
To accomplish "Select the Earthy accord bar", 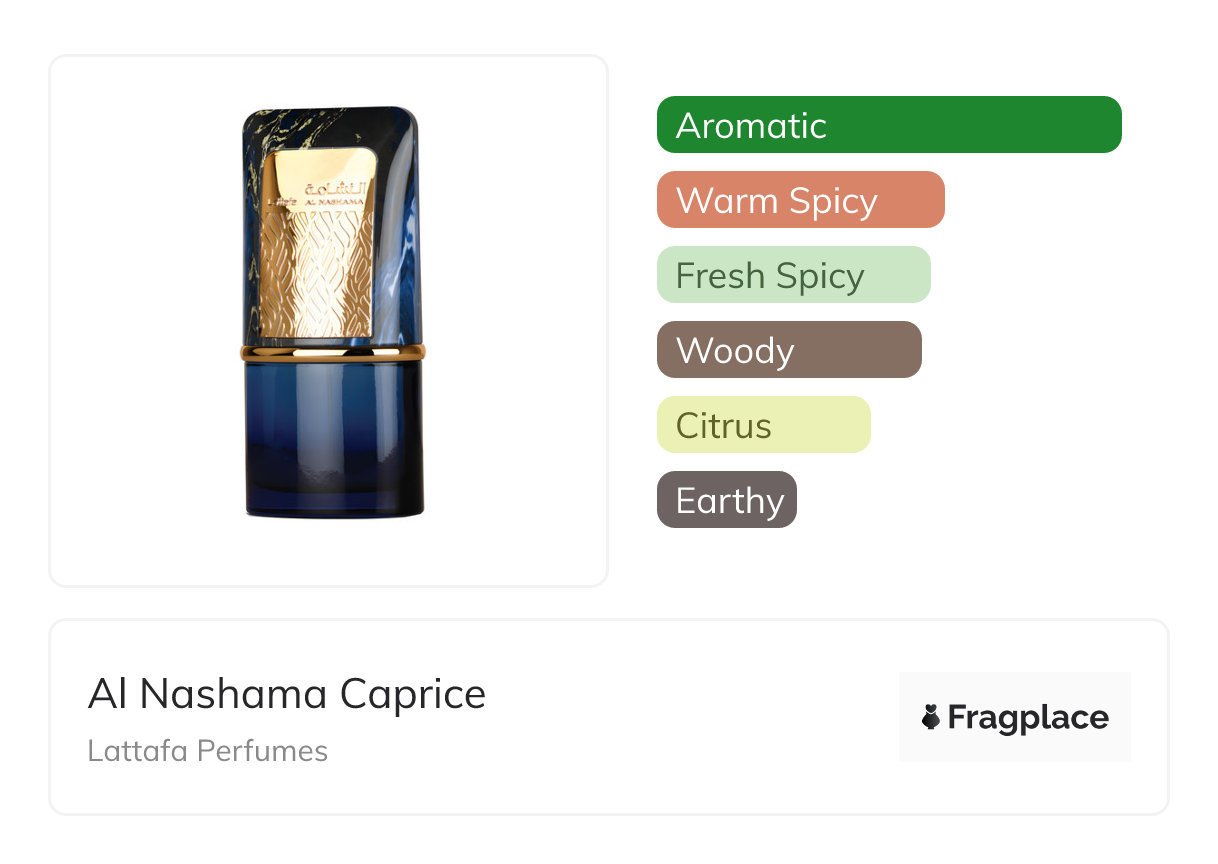I will point(726,500).
